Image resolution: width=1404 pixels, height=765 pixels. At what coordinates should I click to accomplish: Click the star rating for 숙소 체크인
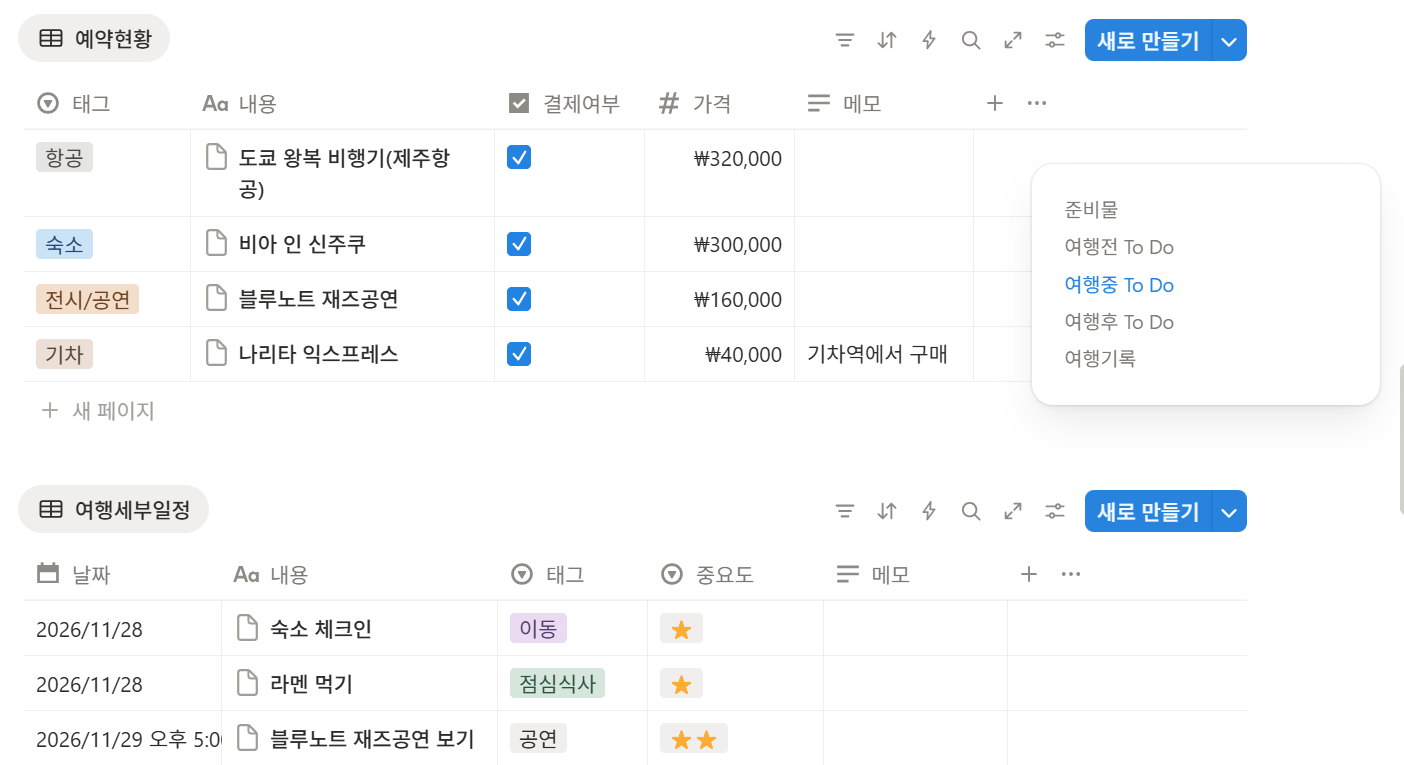tap(681, 628)
